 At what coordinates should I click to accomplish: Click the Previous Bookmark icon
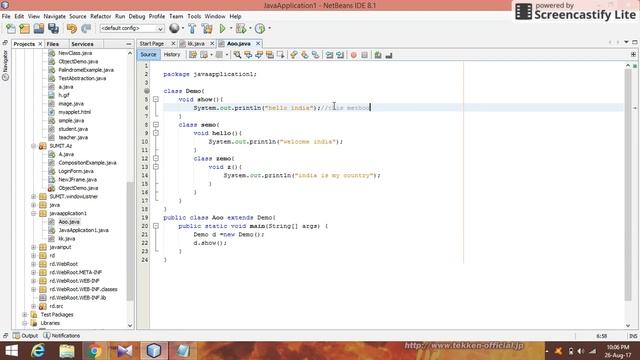point(293,55)
